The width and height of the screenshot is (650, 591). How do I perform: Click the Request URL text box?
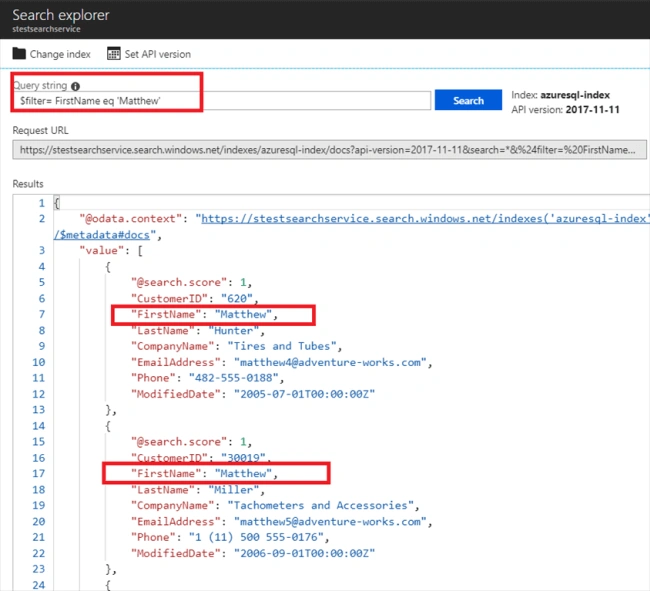[x=329, y=150]
